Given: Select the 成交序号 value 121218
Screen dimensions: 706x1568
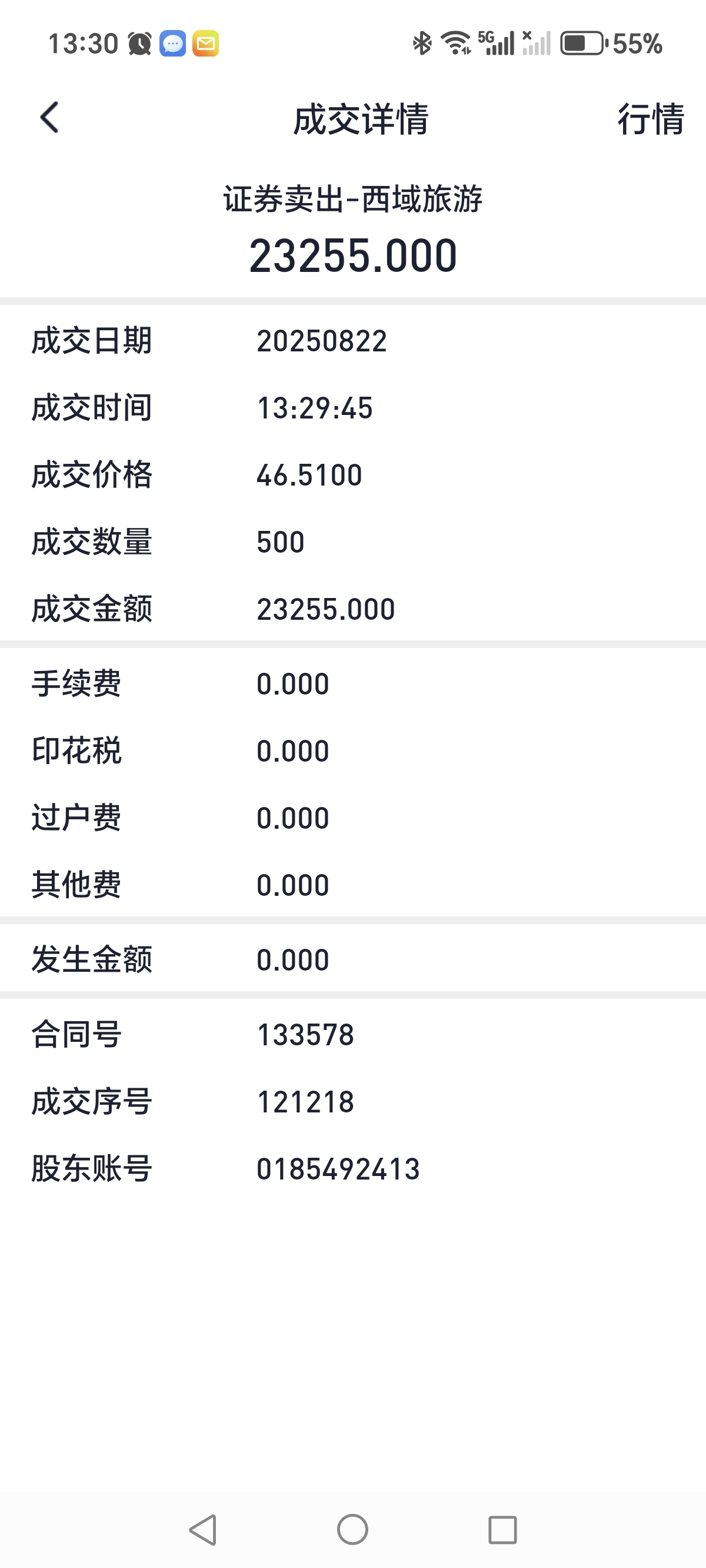Looking at the screenshot, I should pyautogui.click(x=305, y=1102).
